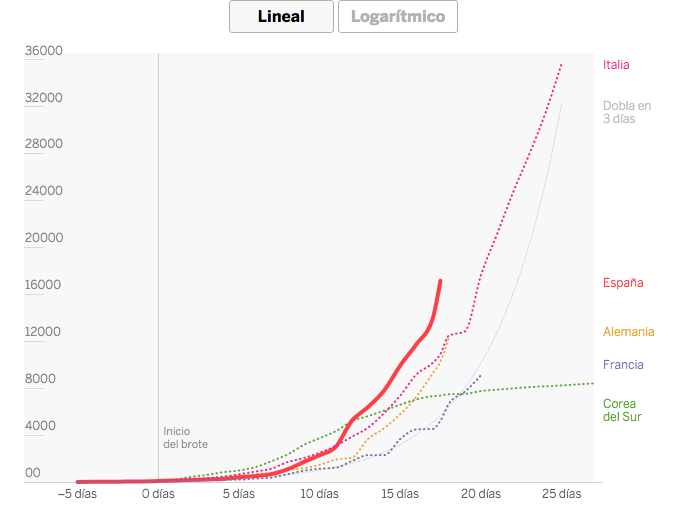Click the 24000 y-axis label
Image resolution: width=689 pixels, height=521 pixels.
tap(44, 191)
